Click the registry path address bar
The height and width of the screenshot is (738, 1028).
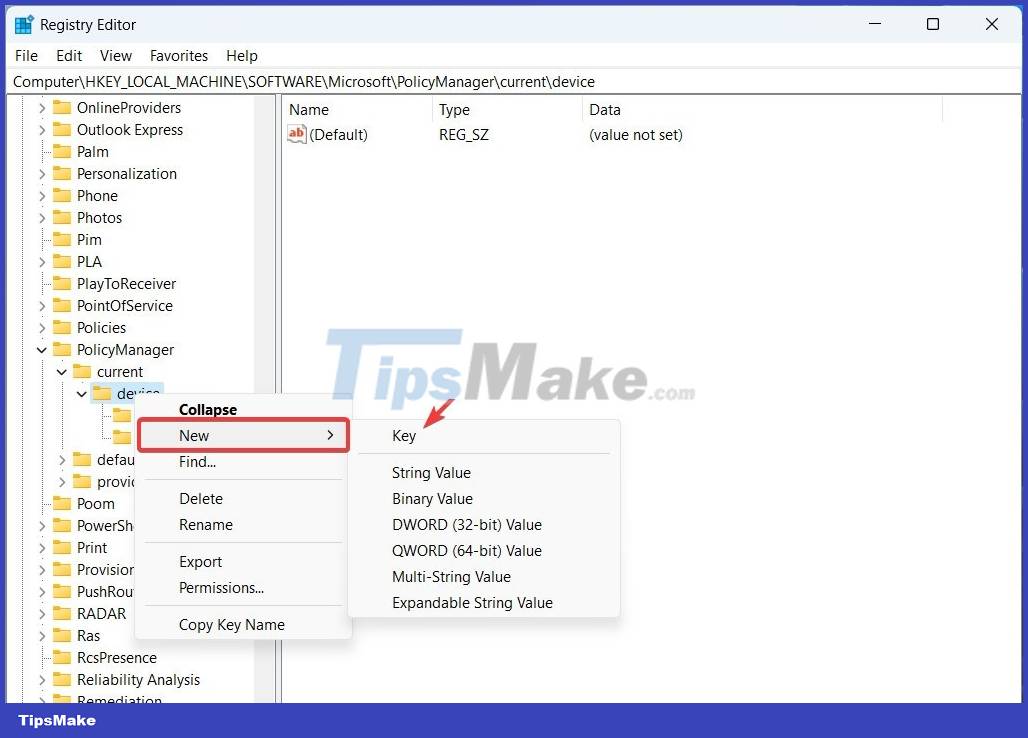(514, 82)
